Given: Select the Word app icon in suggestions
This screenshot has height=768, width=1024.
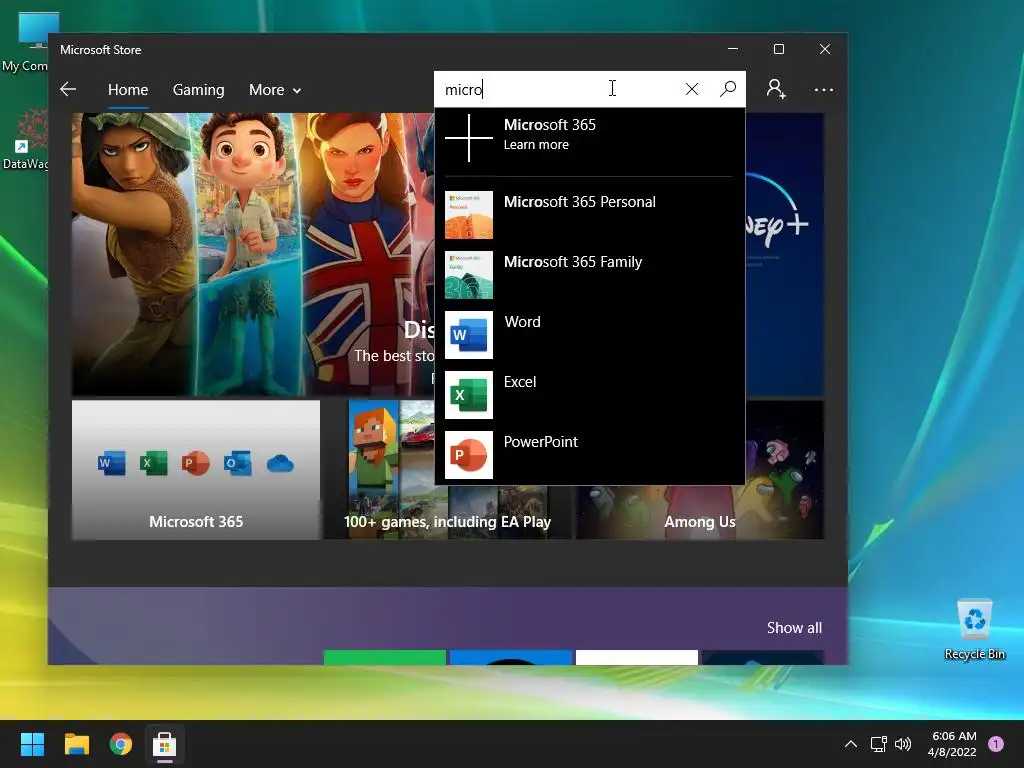Looking at the screenshot, I should coord(469,335).
